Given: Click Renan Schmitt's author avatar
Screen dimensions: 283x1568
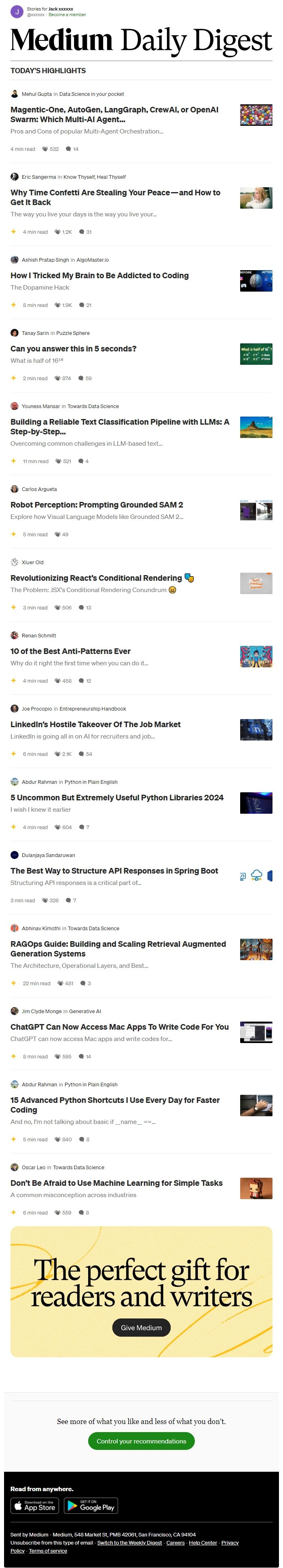Looking at the screenshot, I should tap(15, 635).
